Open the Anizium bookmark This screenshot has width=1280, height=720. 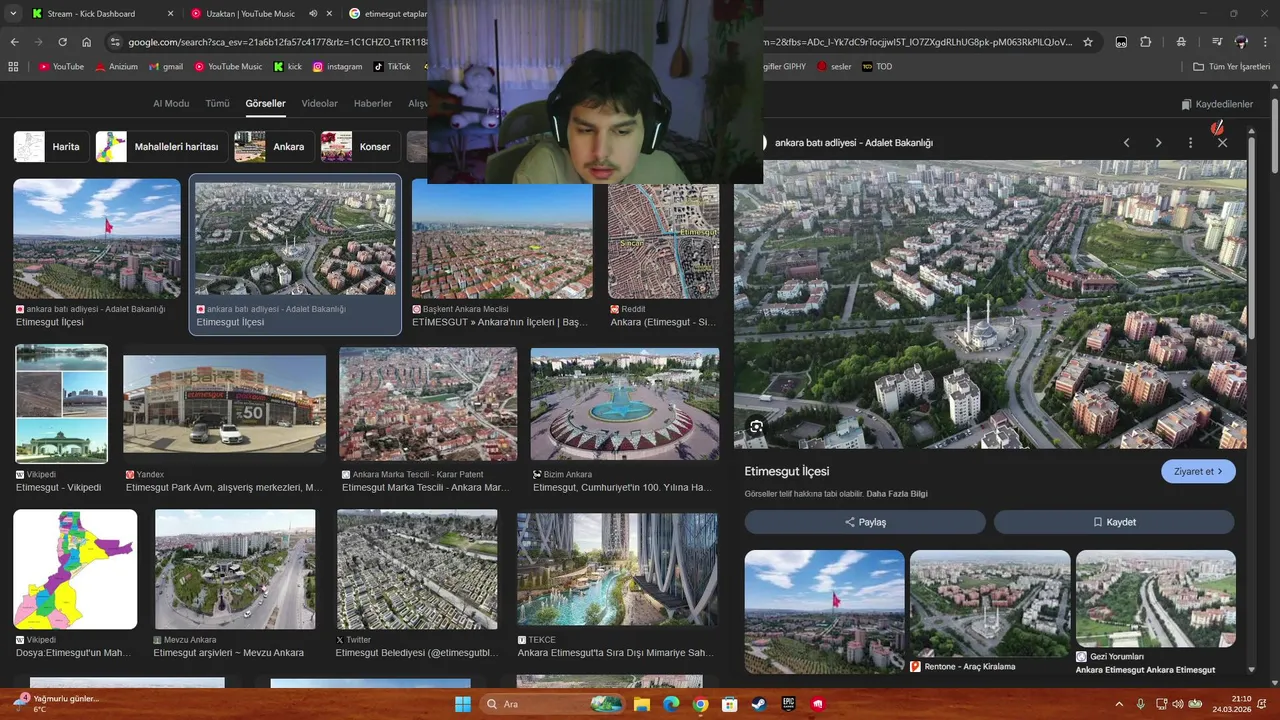116,67
